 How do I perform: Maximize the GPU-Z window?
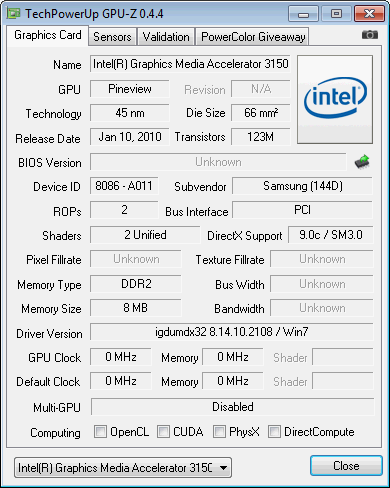click(x=336, y=14)
